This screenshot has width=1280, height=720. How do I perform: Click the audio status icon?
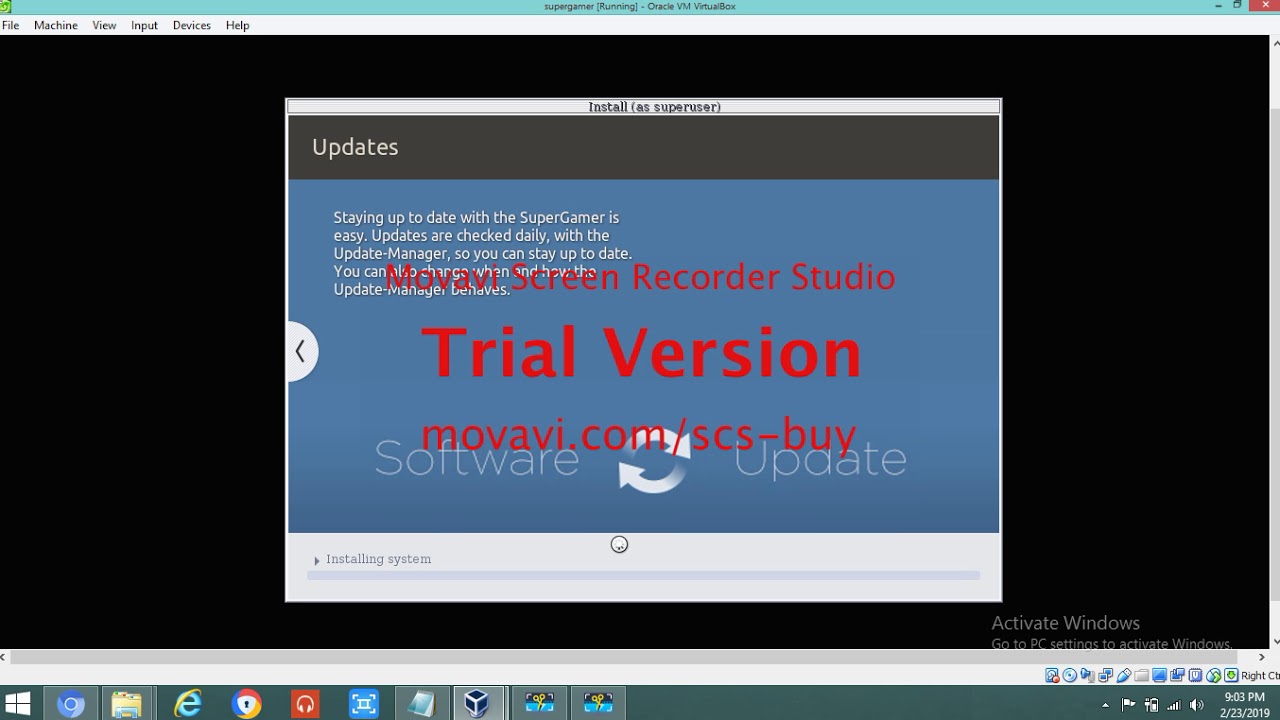pos(1088,675)
